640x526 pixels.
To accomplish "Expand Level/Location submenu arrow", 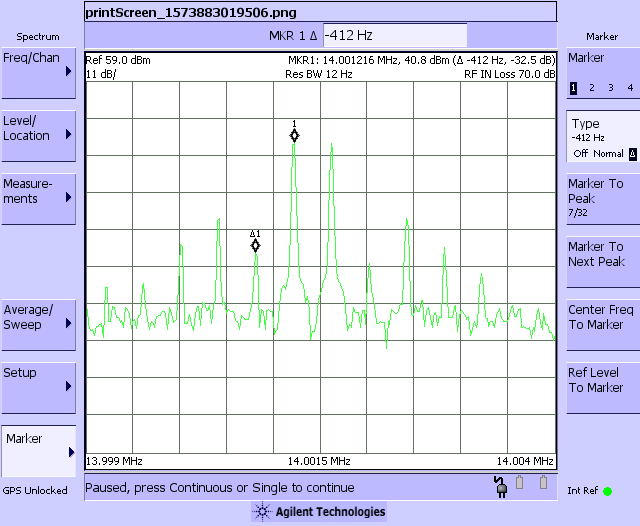I will [x=69, y=134].
